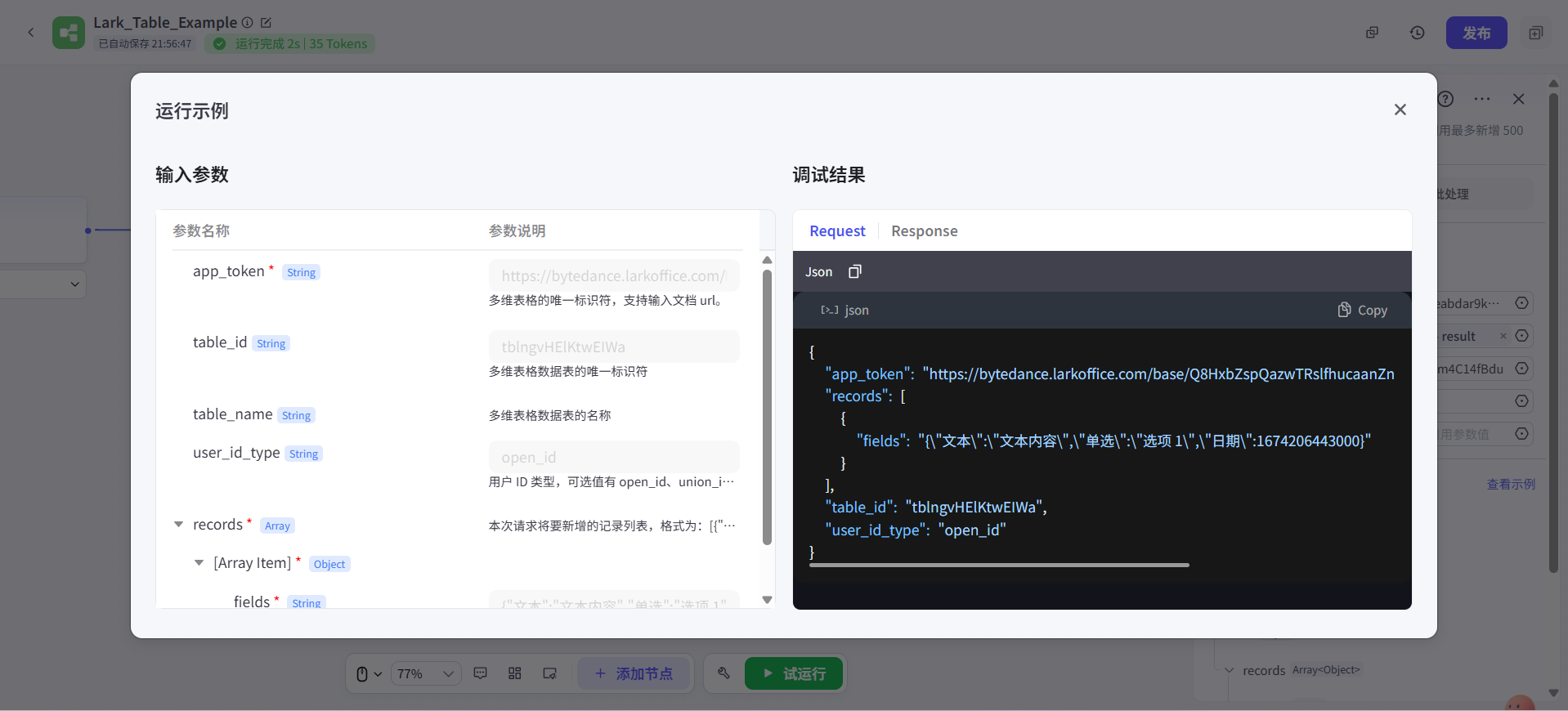Open the 77% zoom dropdown
The height and width of the screenshot is (711, 1568).
425,673
